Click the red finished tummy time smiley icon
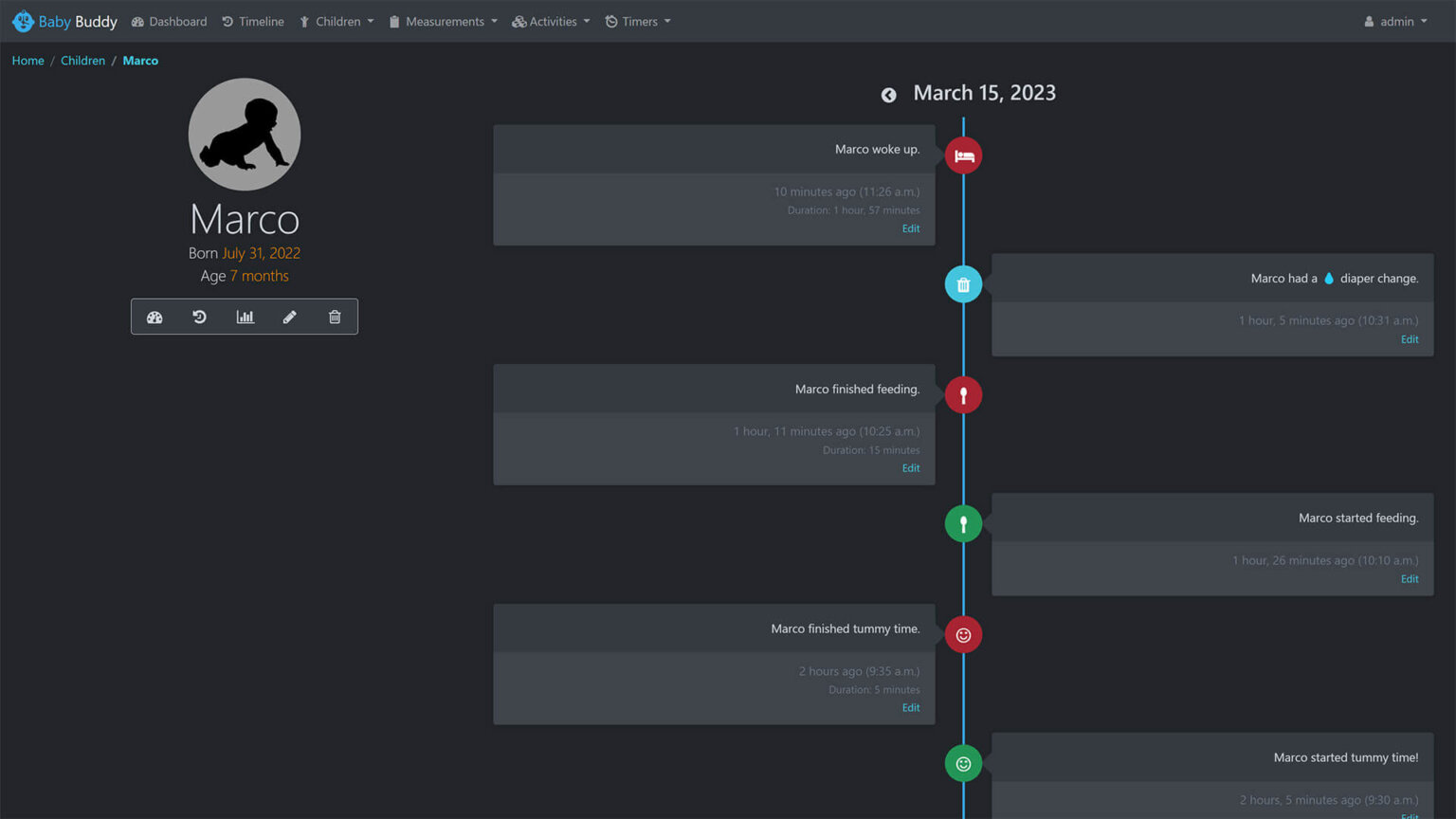Viewport: 1456px width, 819px height. click(x=963, y=635)
